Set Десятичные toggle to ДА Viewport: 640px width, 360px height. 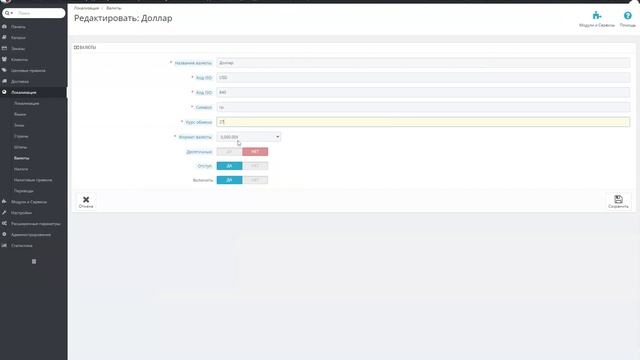click(229, 152)
